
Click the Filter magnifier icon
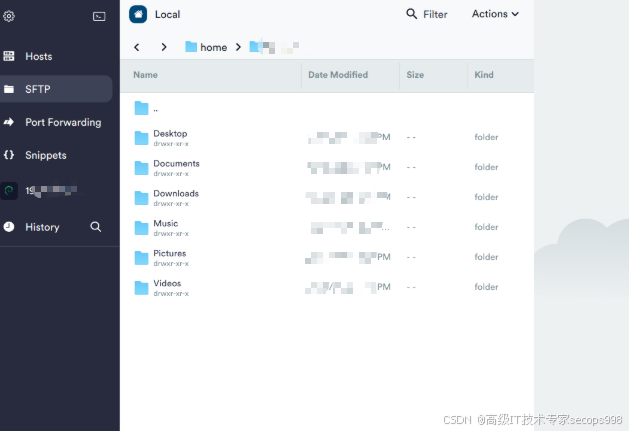pyautogui.click(x=412, y=14)
